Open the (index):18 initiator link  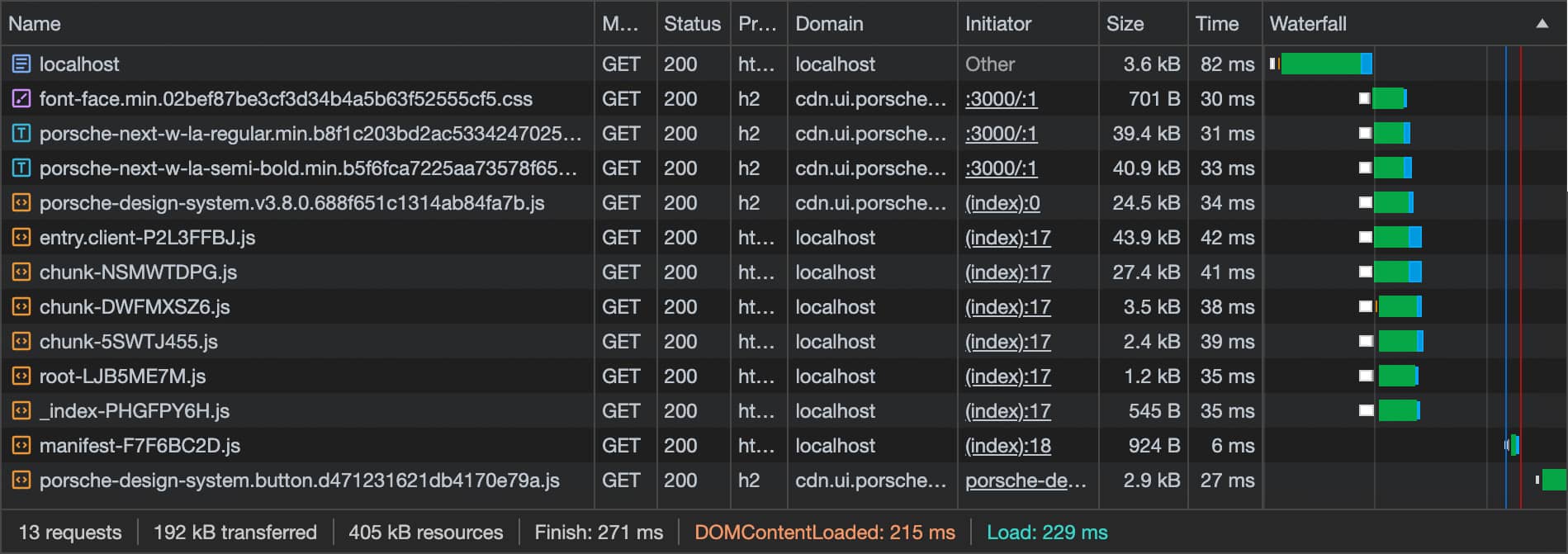1007,445
